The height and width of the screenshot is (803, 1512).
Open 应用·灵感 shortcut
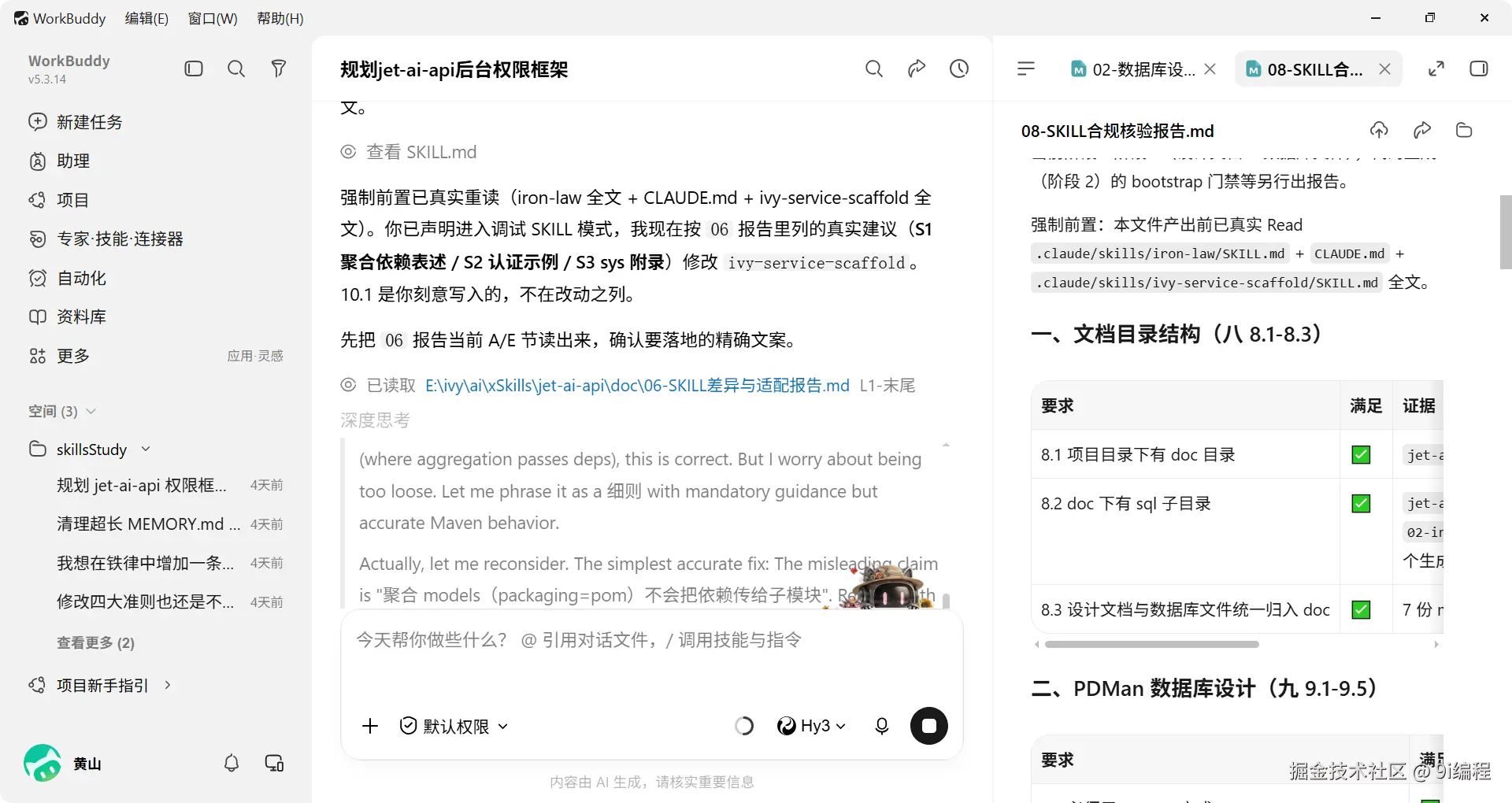[x=255, y=356]
